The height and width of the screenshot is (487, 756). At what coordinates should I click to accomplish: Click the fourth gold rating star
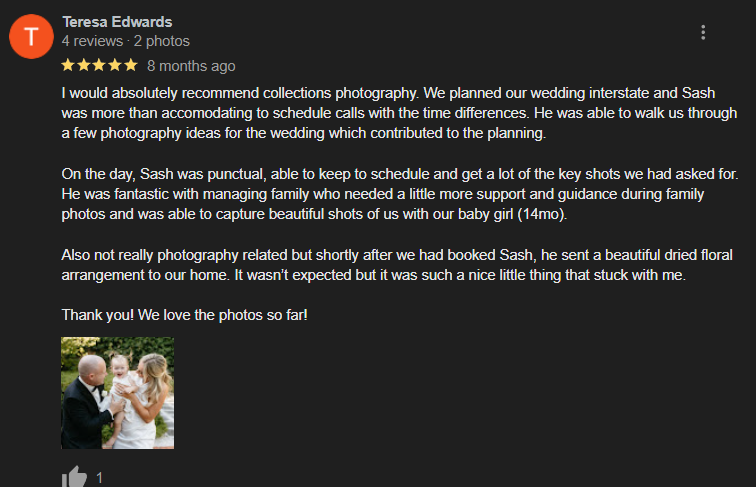(114, 66)
